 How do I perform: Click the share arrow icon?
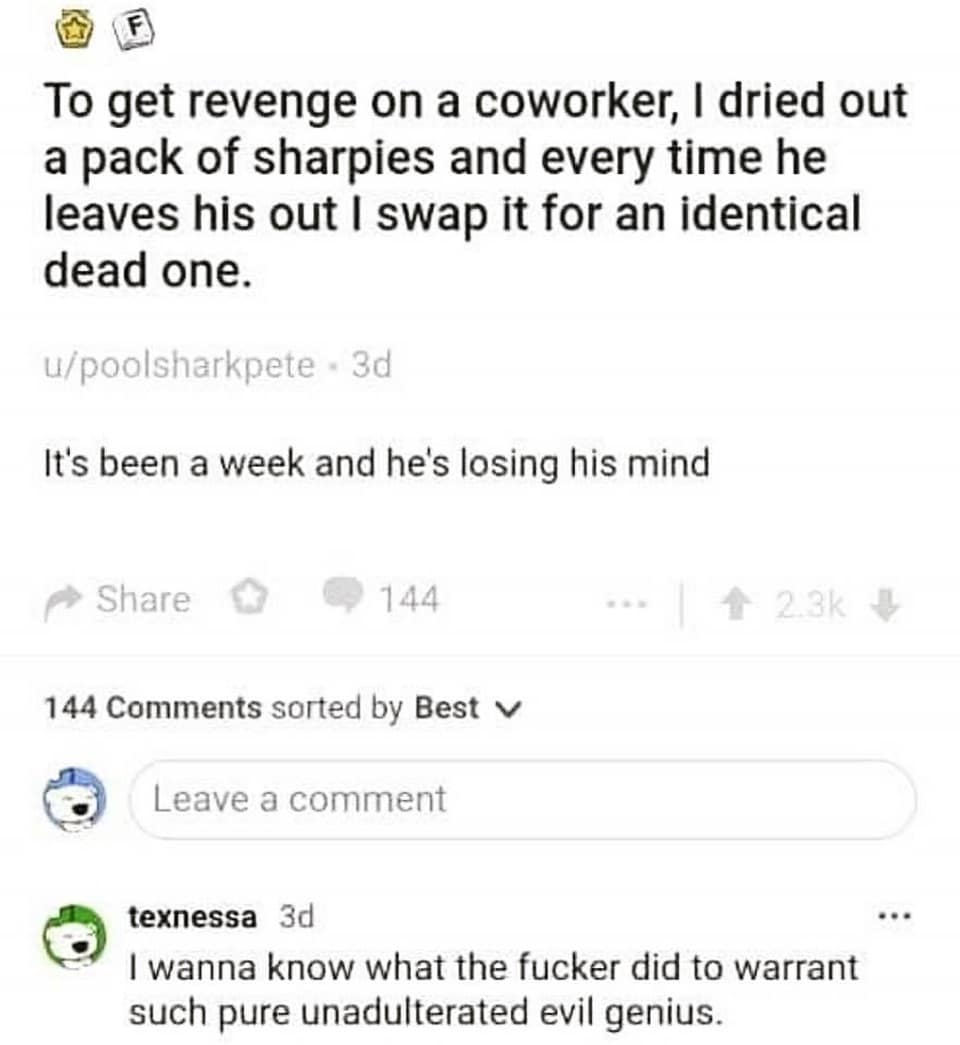(x=63, y=603)
